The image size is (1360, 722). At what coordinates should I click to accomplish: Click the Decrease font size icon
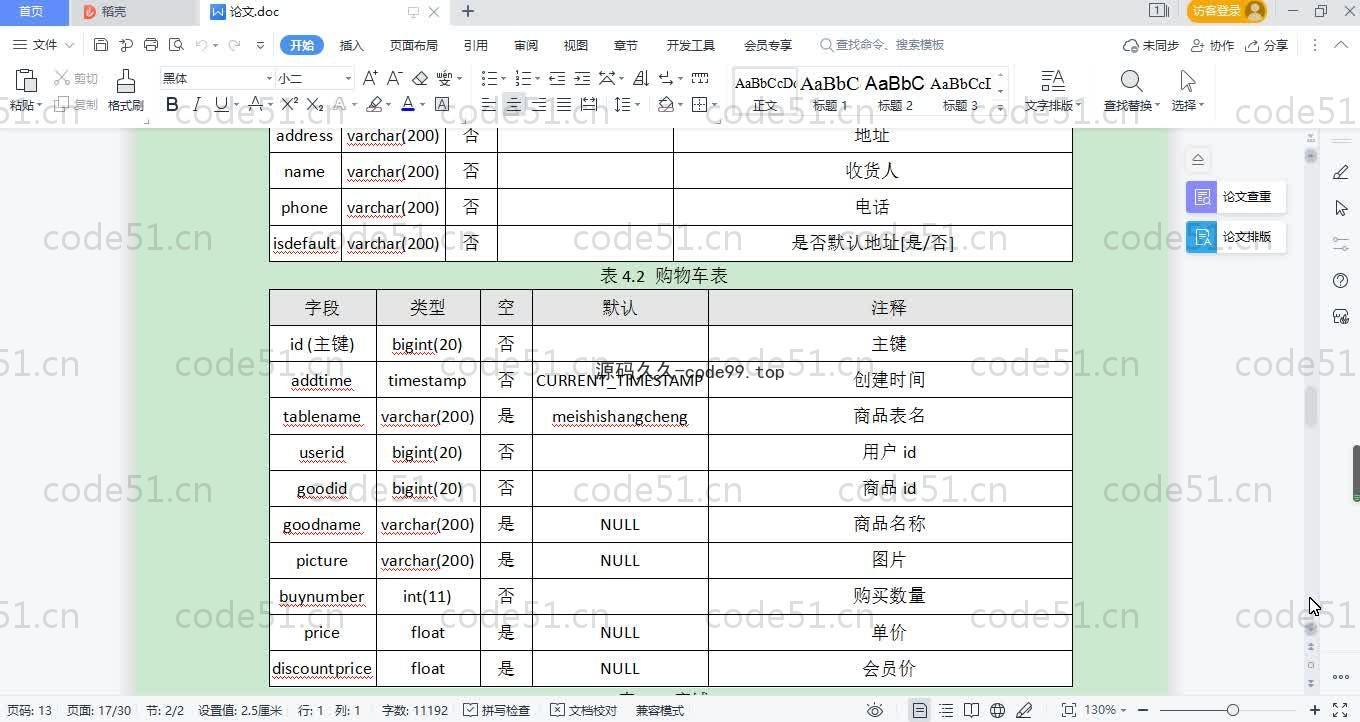tap(395, 78)
